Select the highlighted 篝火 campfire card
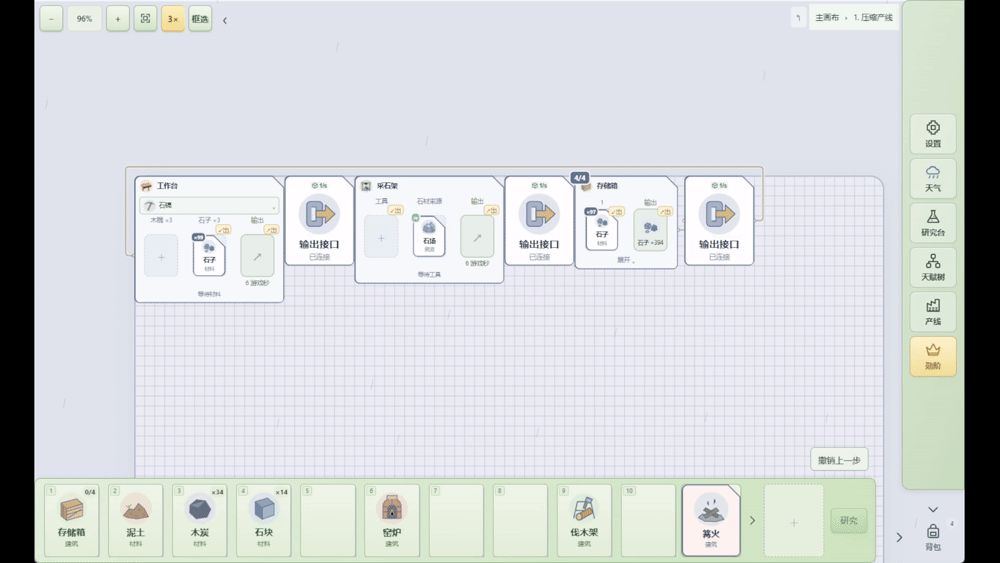The height and width of the screenshot is (563, 1000). point(711,520)
